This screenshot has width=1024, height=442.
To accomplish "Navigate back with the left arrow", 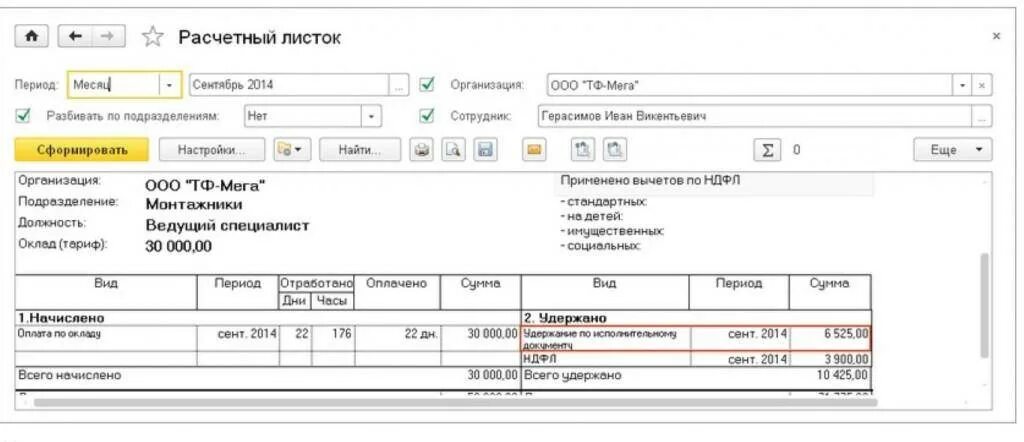I will [x=74, y=37].
